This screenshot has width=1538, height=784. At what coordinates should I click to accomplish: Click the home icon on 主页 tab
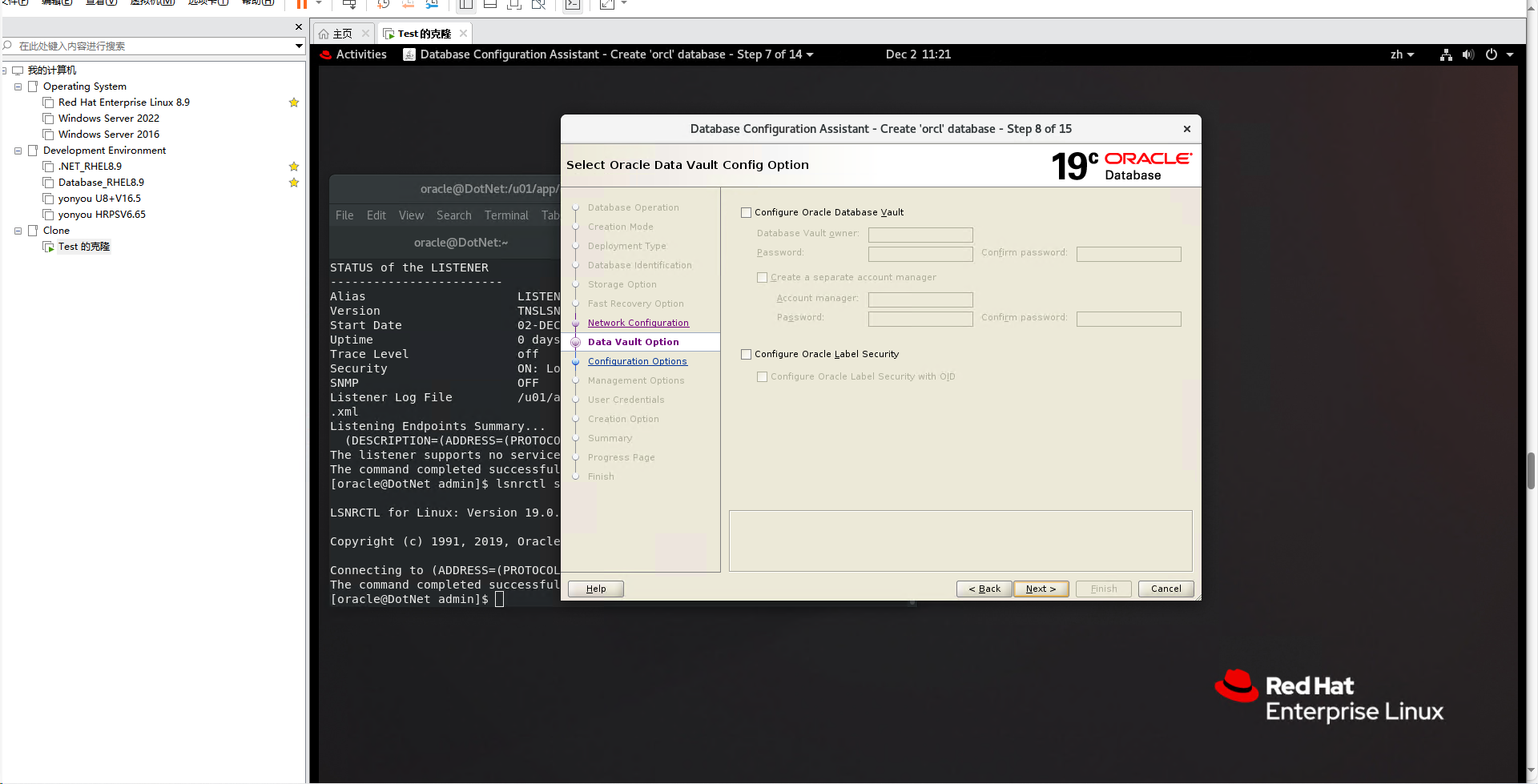pyautogui.click(x=324, y=34)
